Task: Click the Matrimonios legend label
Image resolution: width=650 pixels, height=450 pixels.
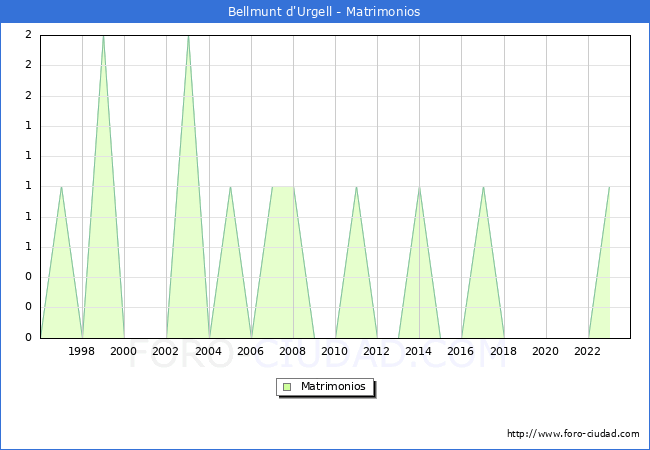Action: pyautogui.click(x=333, y=386)
